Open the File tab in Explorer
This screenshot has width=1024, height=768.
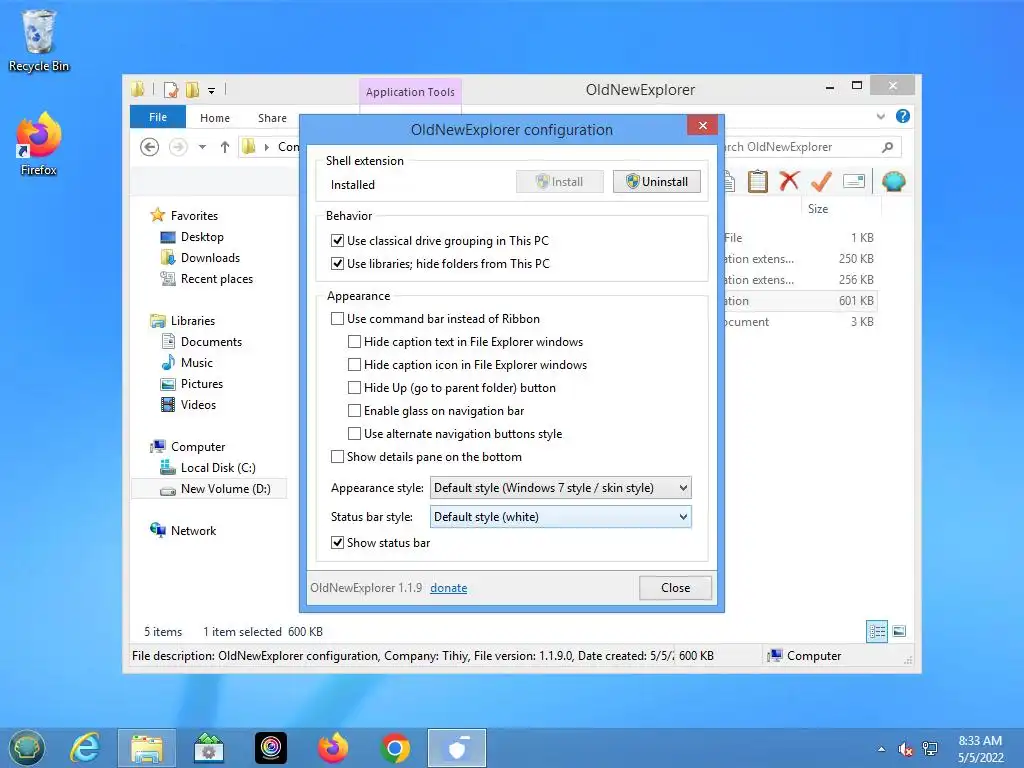point(158,117)
